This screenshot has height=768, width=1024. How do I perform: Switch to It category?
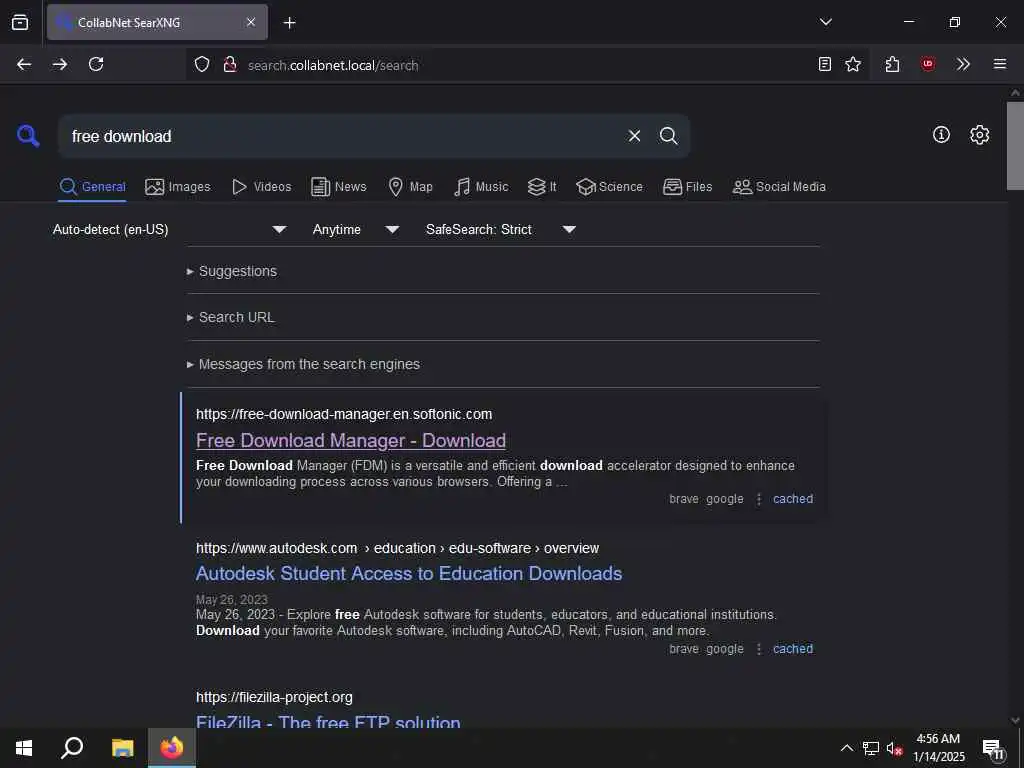pos(542,187)
